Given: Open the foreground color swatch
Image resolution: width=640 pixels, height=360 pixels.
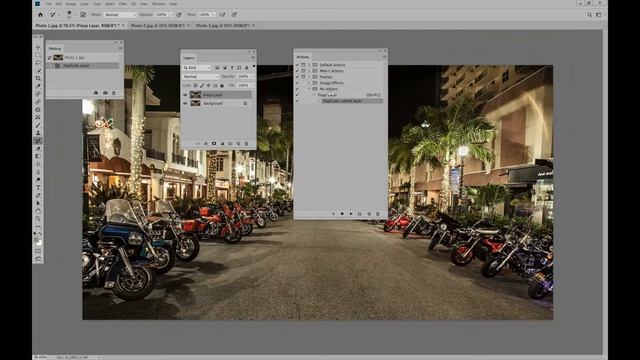Looking at the screenshot, I should pyautogui.click(x=37, y=240).
